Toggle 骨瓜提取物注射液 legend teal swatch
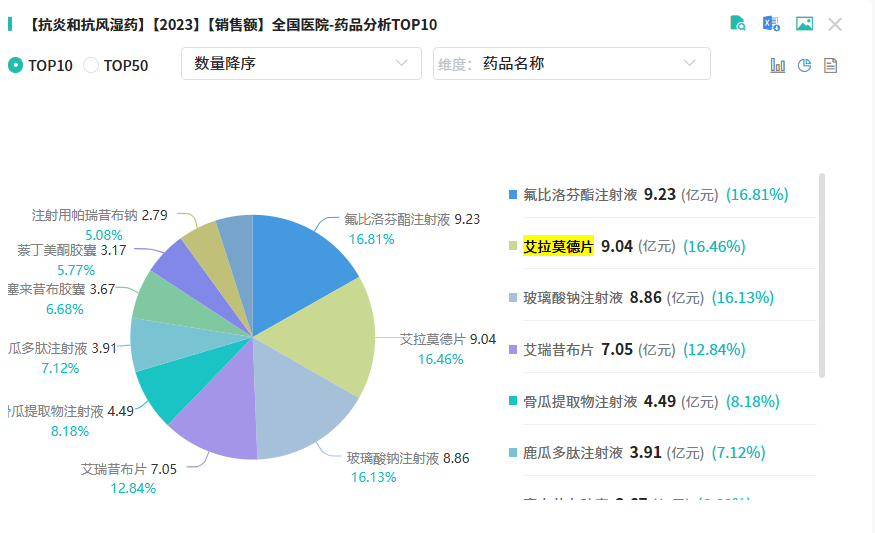This screenshot has height=533, width=875. (513, 401)
